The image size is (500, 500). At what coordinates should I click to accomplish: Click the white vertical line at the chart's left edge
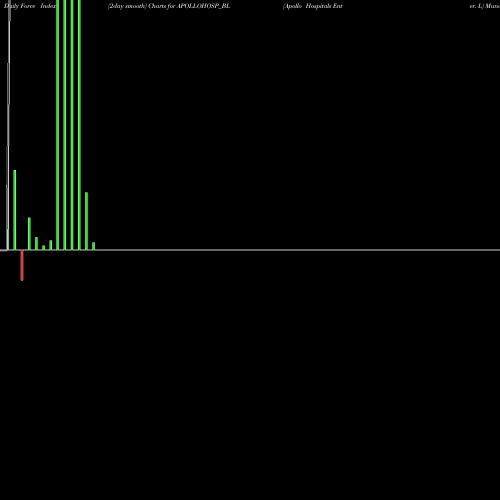pos(8,125)
